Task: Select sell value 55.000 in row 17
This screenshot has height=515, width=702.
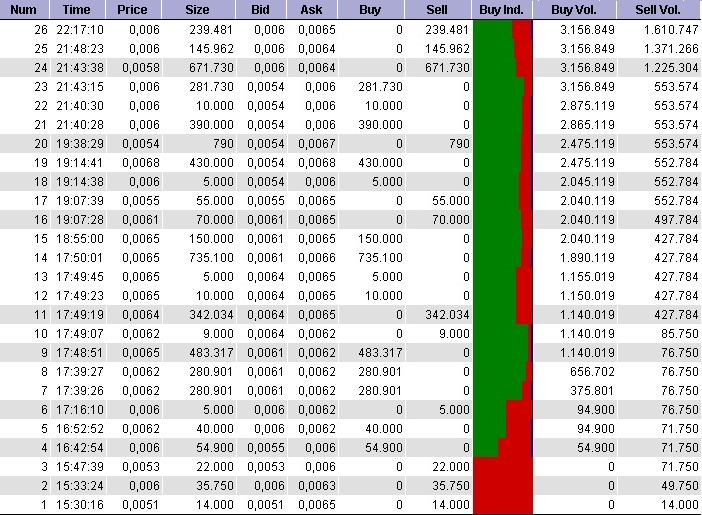Action: pos(451,201)
